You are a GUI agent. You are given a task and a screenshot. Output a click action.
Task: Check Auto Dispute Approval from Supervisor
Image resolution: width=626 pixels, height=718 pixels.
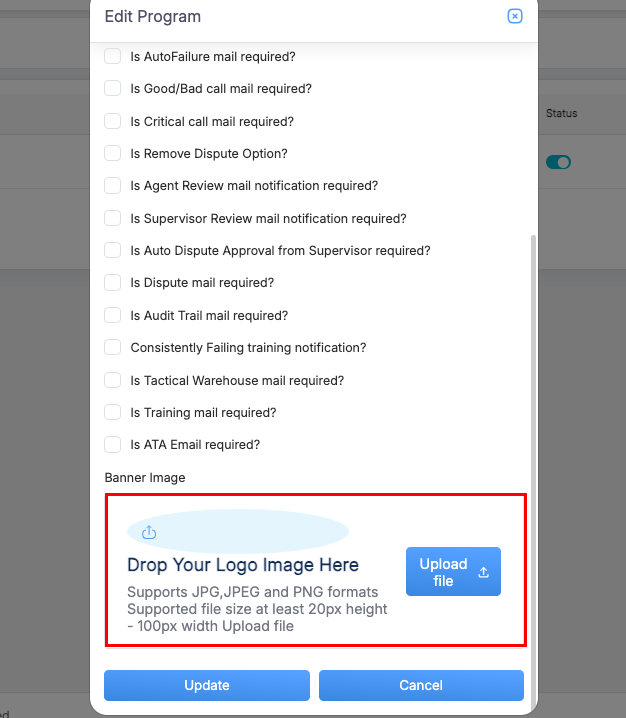coord(113,251)
